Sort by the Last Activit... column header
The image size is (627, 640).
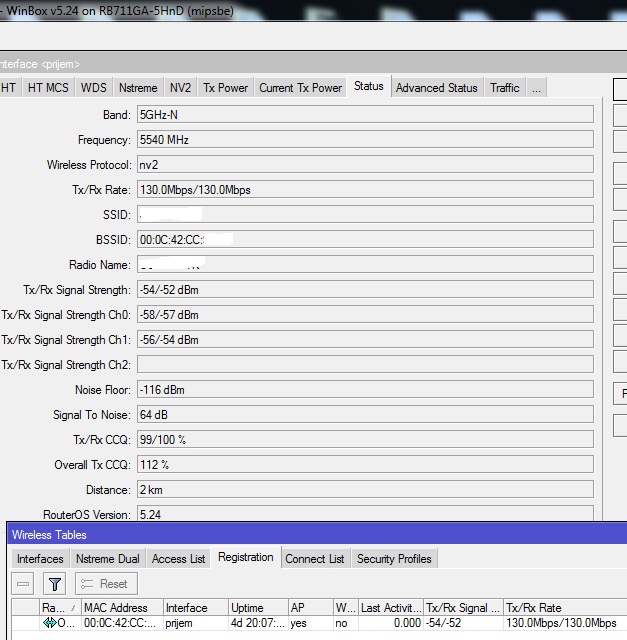pos(391,607)
